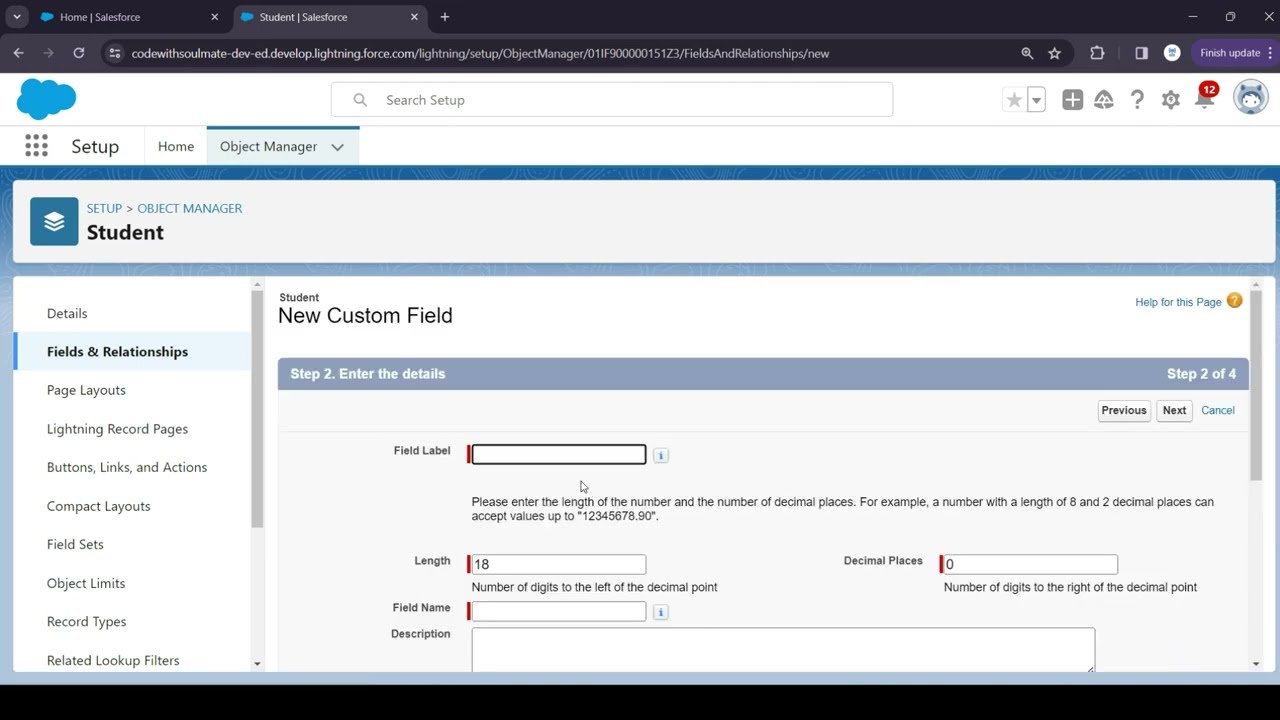Switch to the Home | Salesforce browser tab

(x=130, y=17)
